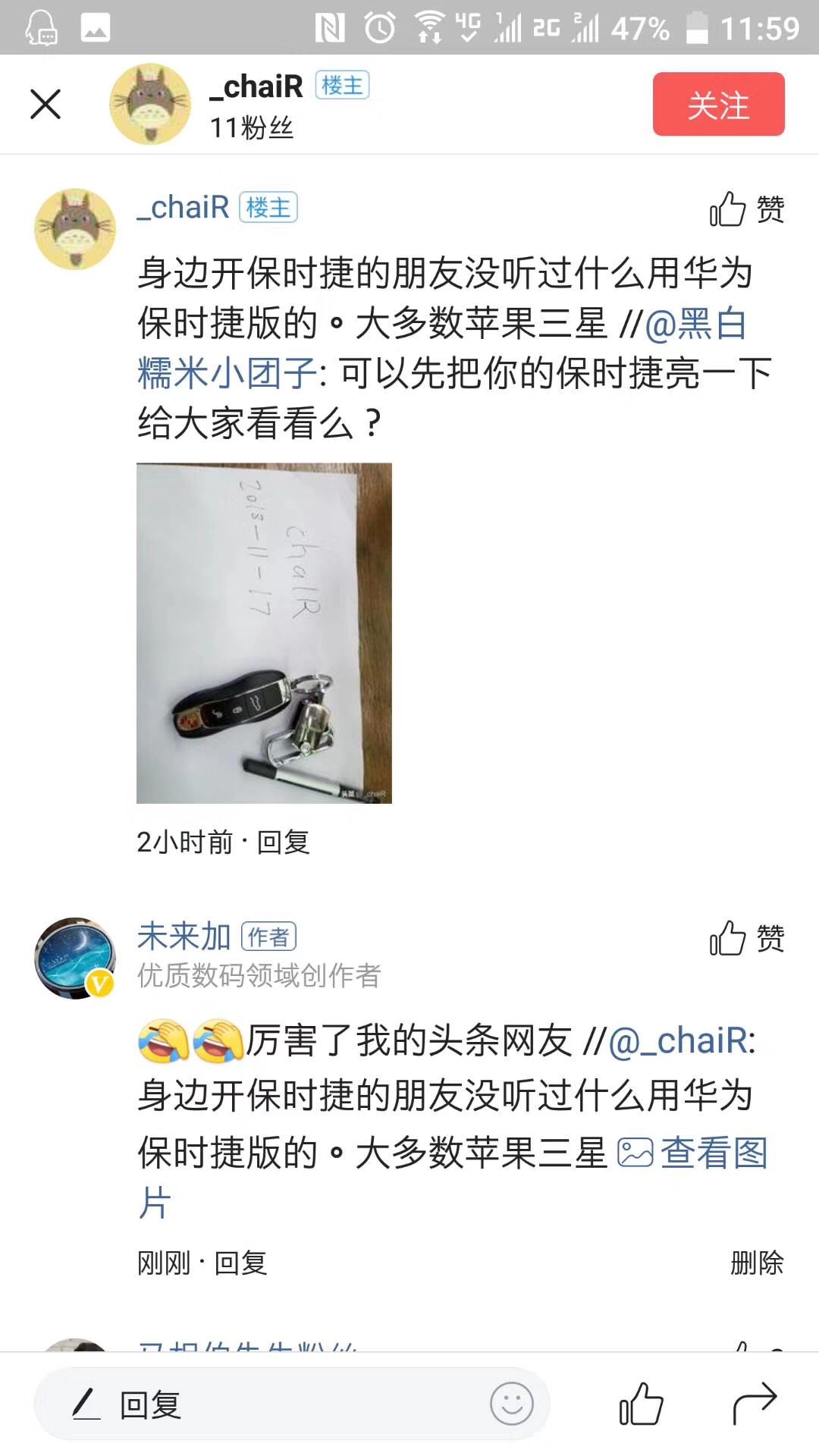The image size is (819, 1456).
Task: Tap the gallery image notification icon
Action: 96,28
